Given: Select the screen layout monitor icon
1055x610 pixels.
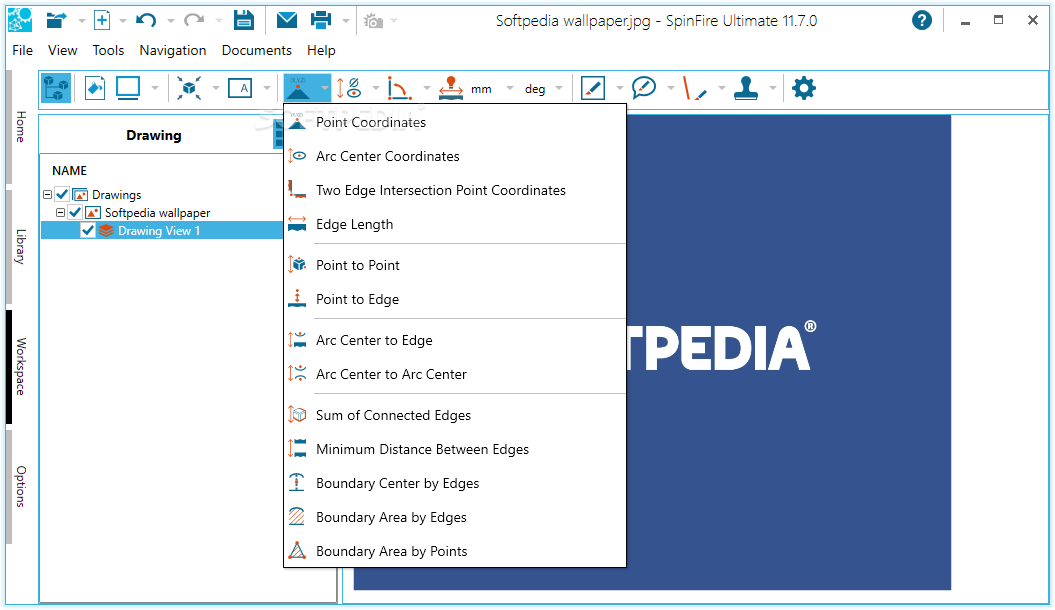Looking at the screenshot, I should 128,88.
